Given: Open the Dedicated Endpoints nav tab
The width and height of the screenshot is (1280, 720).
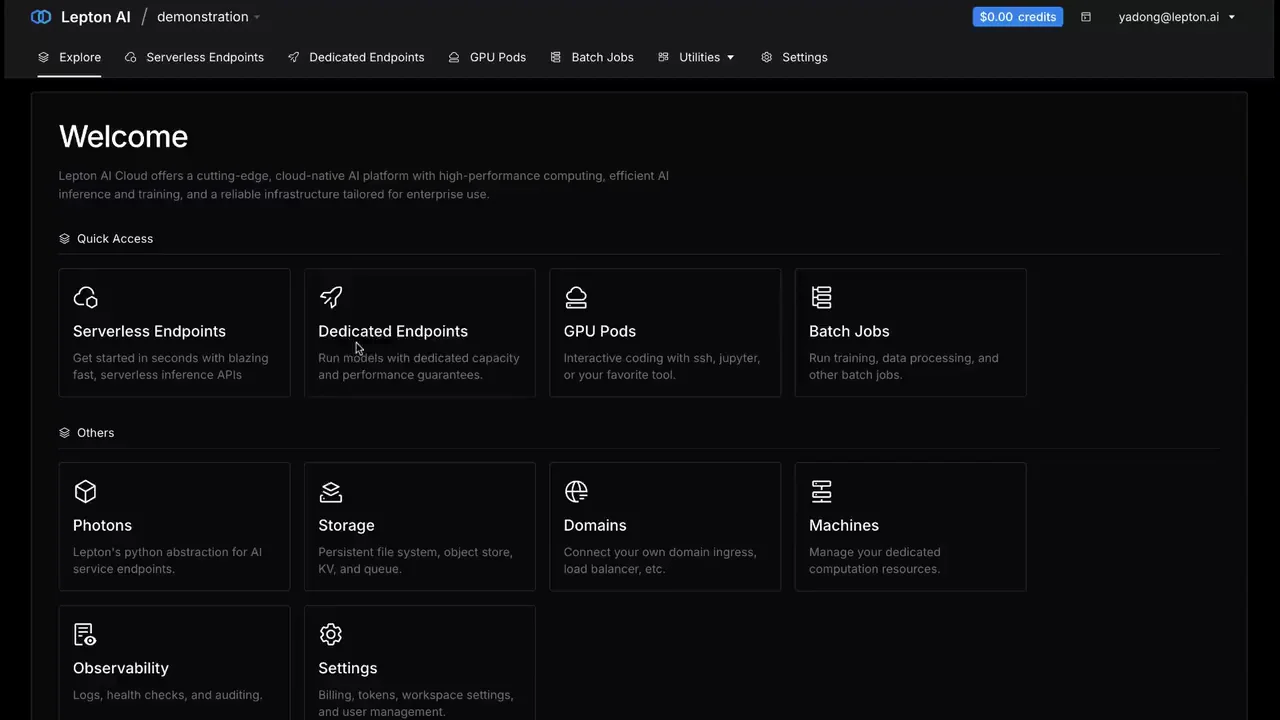Looking at the screenshot, I should tap(356, 57).
